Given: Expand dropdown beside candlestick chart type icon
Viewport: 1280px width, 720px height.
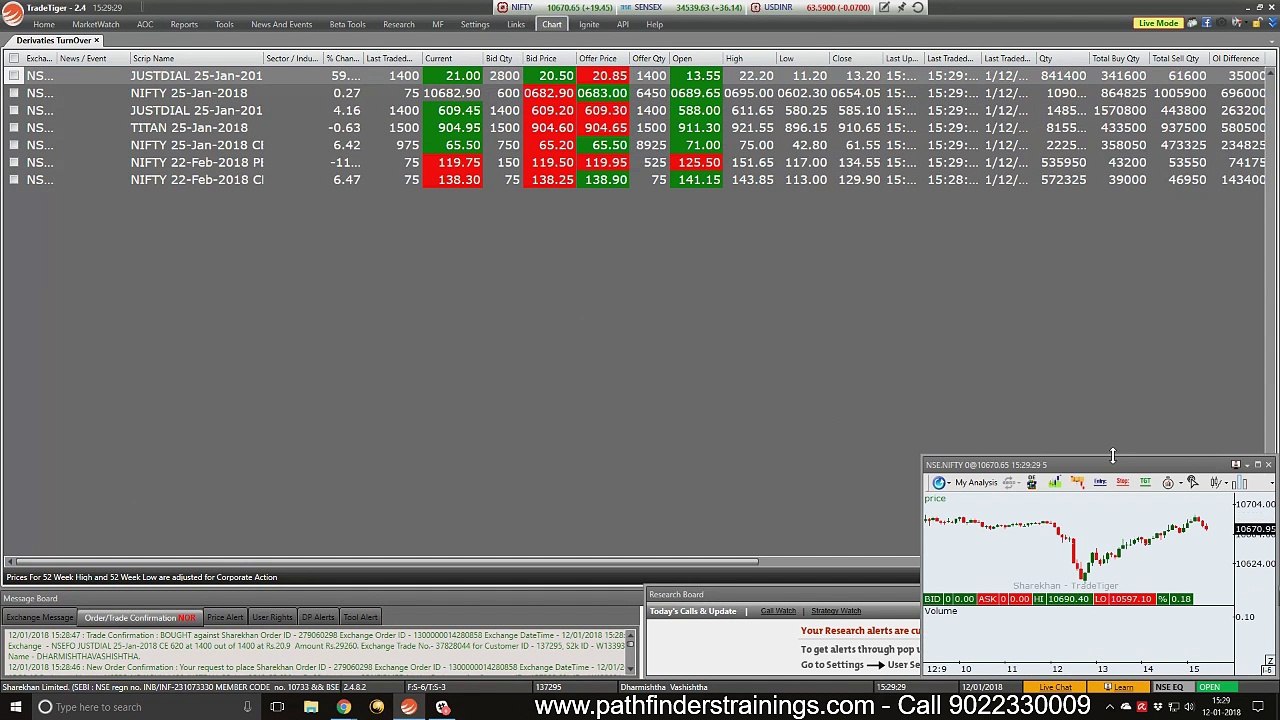Looking at the screenshot, I should pyautogui.click(x=1226, y=483).
